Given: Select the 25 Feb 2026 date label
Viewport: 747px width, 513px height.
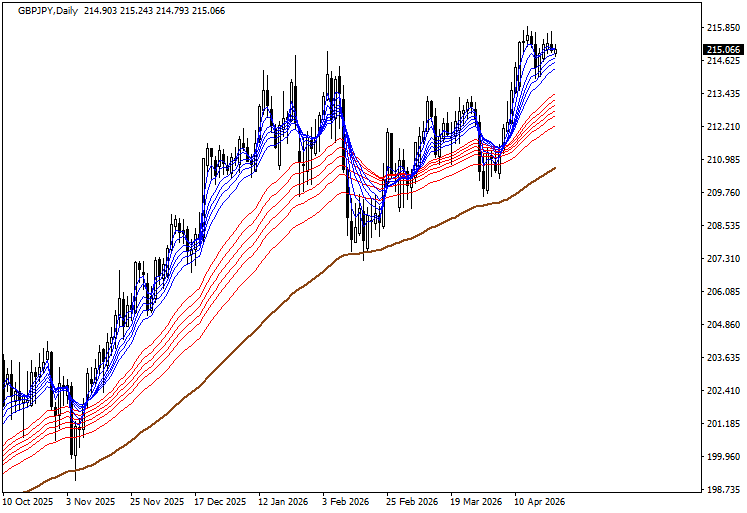Looking at the screenshot, I should click(x=411, y=502).
